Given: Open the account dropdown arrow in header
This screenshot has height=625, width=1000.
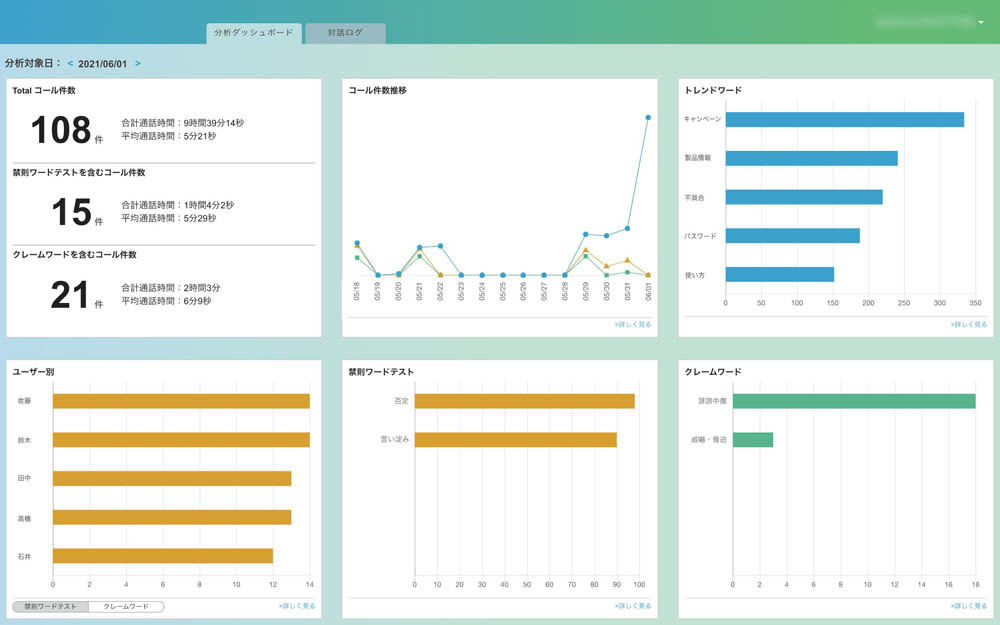Looking at the screenshot, I should click(981, 22).
